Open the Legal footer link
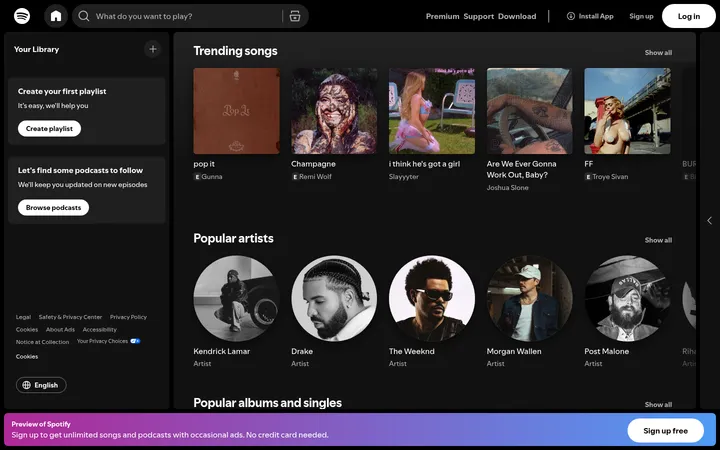The image size is (720, 450). [x=23, y=317]
